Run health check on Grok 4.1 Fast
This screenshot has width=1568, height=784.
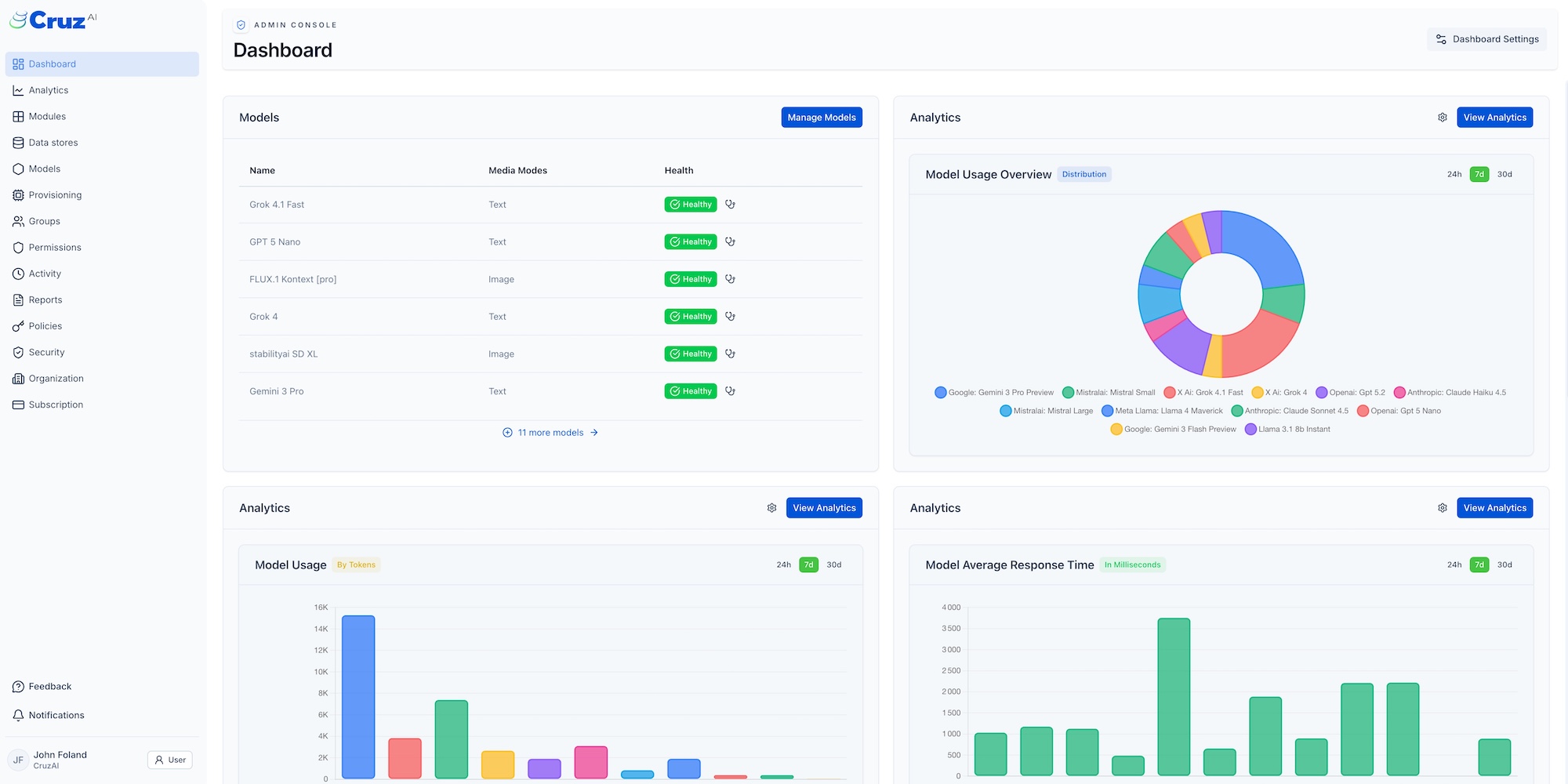tap(730, 204)
